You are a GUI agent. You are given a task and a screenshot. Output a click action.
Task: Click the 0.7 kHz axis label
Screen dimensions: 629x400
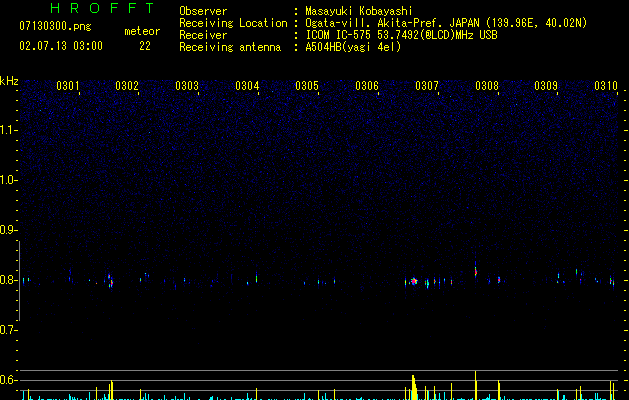coord(8,330)
